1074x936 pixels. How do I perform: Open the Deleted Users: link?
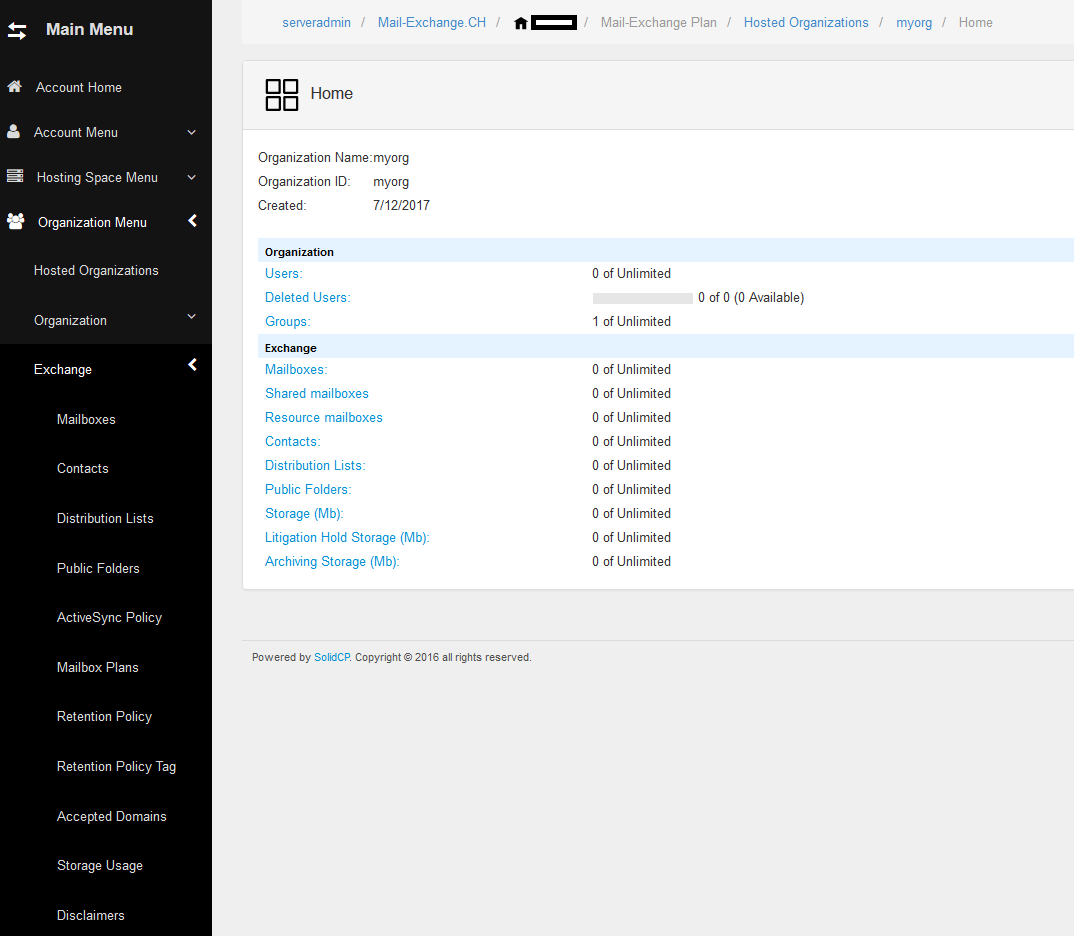[x=308, y=297]
